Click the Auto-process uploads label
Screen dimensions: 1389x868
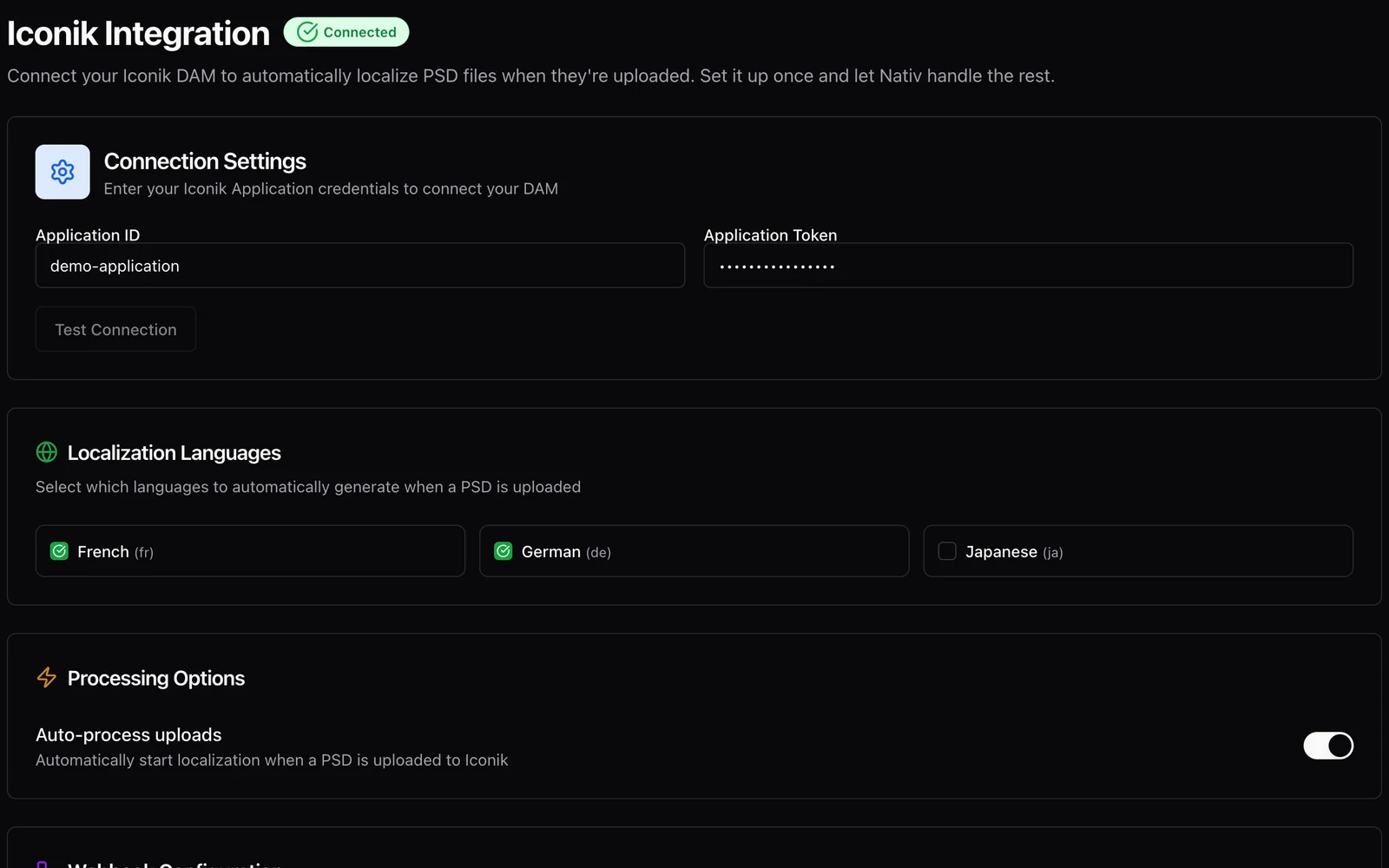128,734
